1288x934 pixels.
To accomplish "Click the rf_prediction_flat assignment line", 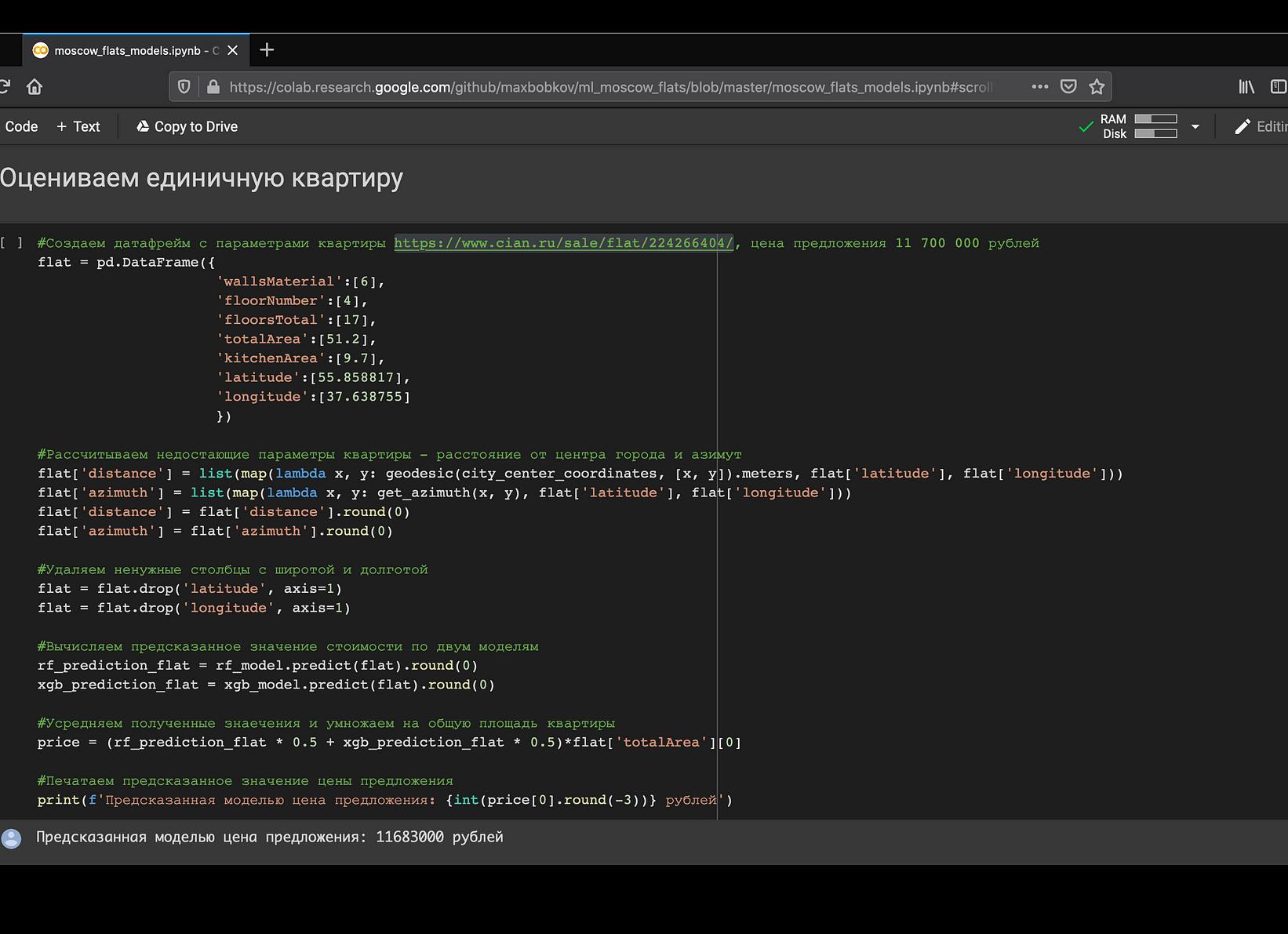I will click(257, 666).
